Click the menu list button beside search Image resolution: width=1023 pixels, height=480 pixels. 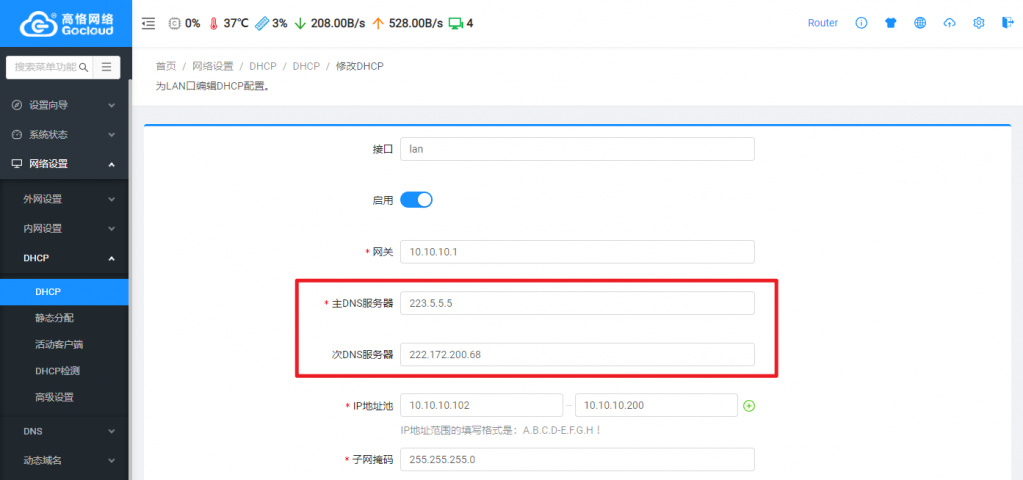107,67
